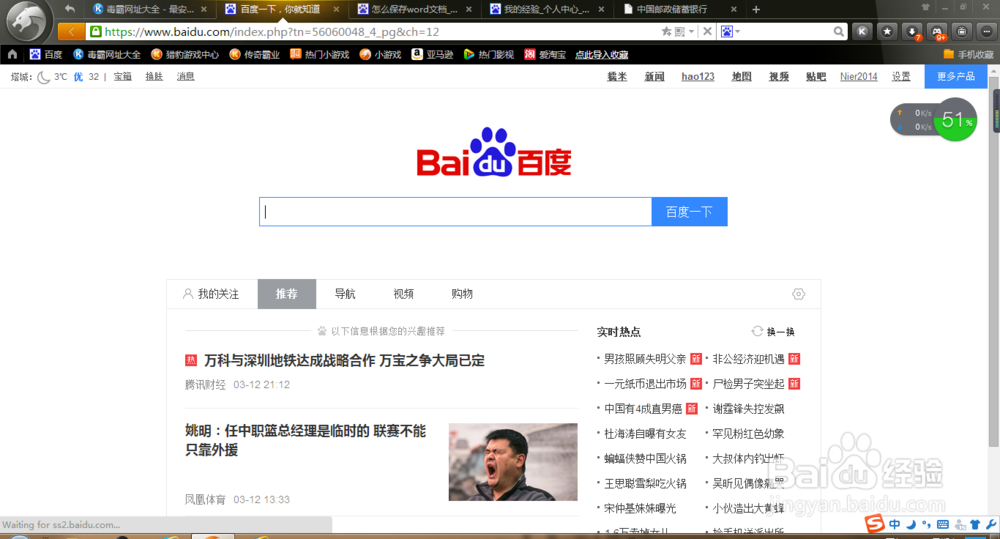Open the more options ellipsis toolbar button

[x=987, y=31]
